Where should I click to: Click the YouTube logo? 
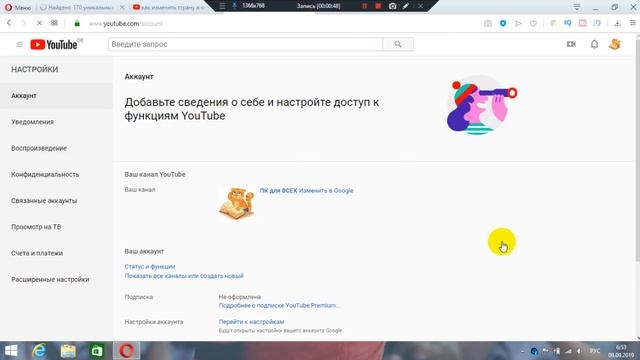(x=54, y=44)
